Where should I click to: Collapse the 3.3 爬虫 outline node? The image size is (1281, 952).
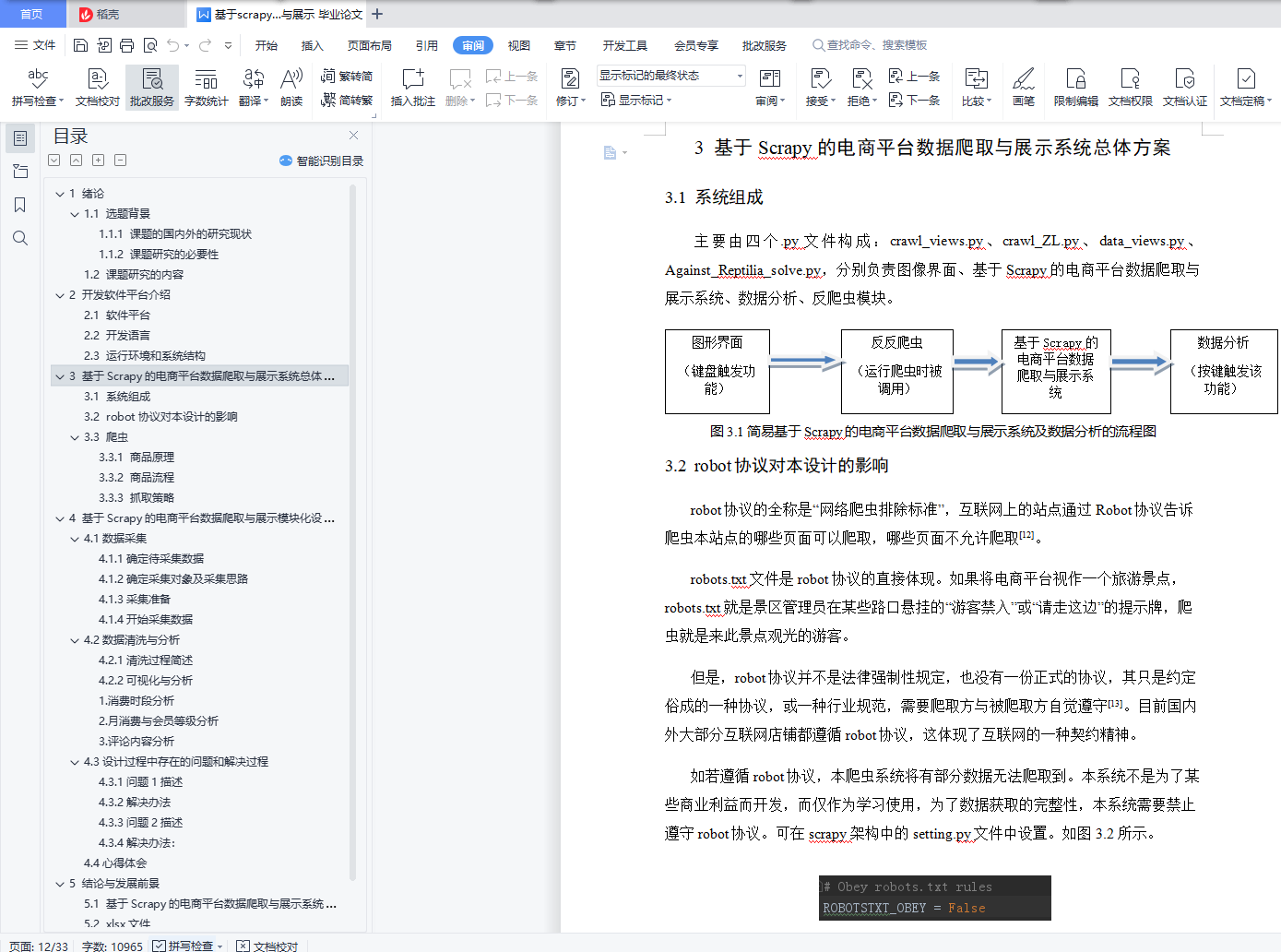(75, 437)
